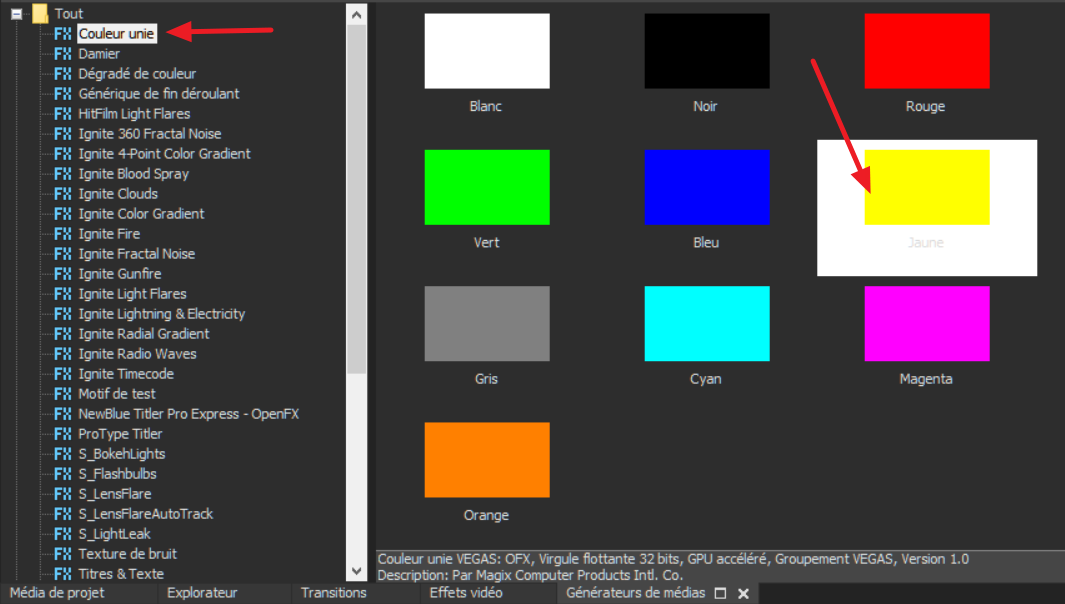Click the FX icon beside Dégradé de couleur
The image size is (1065, 604).
click(63, 73)
